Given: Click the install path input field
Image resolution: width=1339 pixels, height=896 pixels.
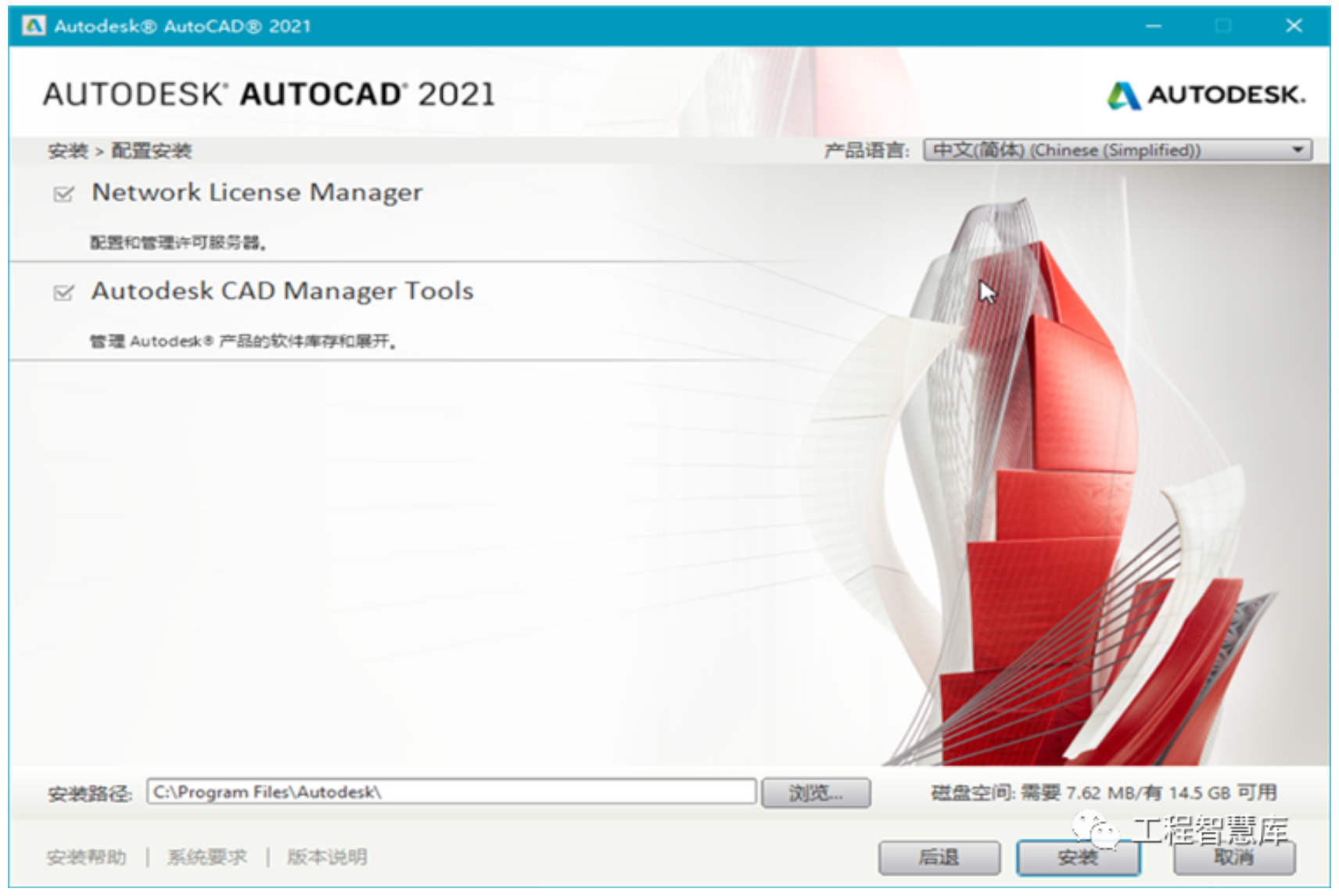Looking at the screenshot, I should tap(451, 792).
